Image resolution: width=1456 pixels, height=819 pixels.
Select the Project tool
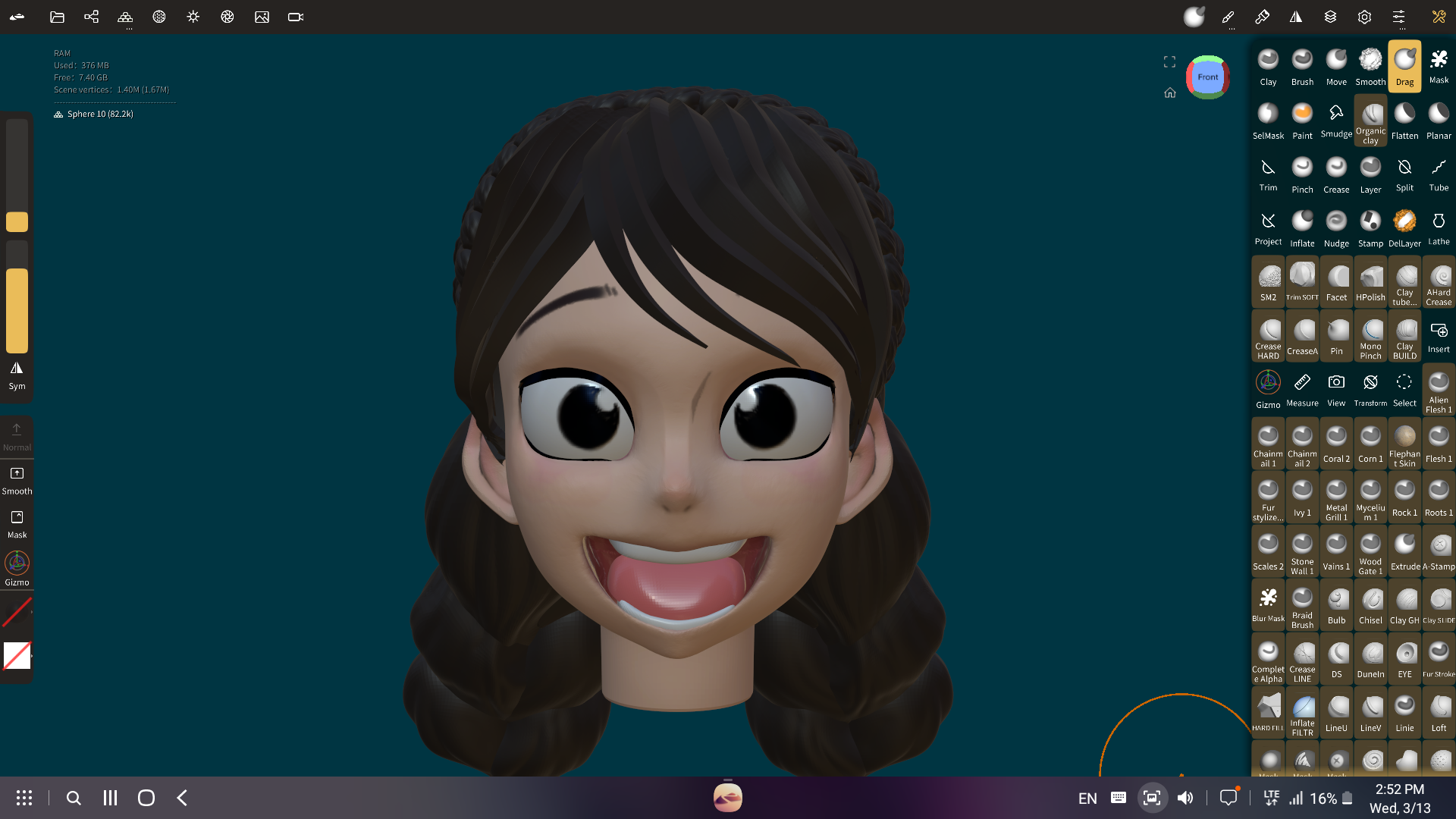(x=1268, y=228)
